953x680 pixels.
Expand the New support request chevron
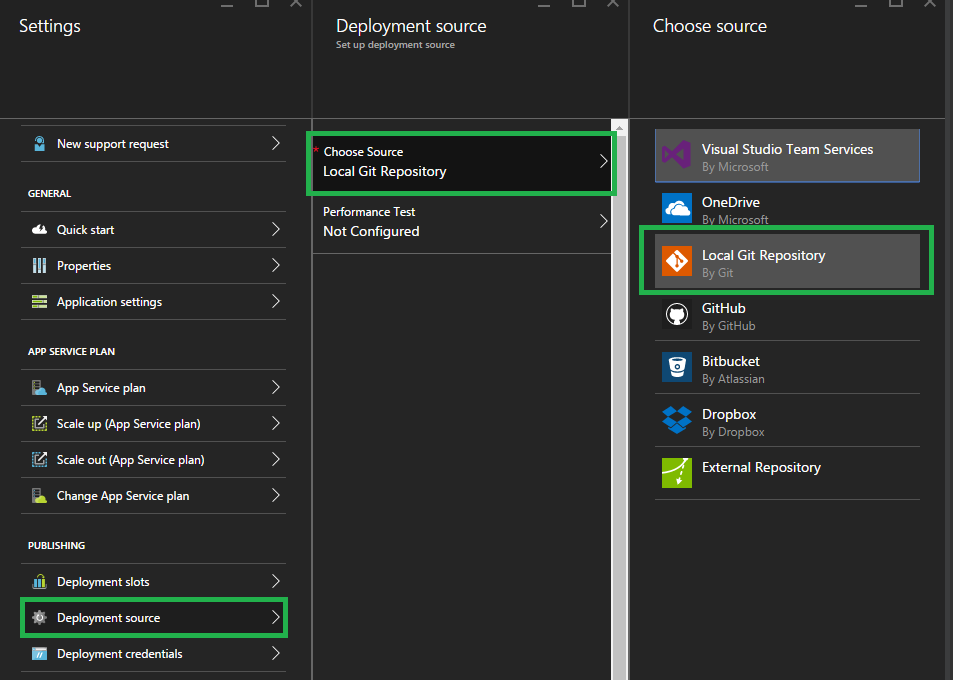[275, 144]
